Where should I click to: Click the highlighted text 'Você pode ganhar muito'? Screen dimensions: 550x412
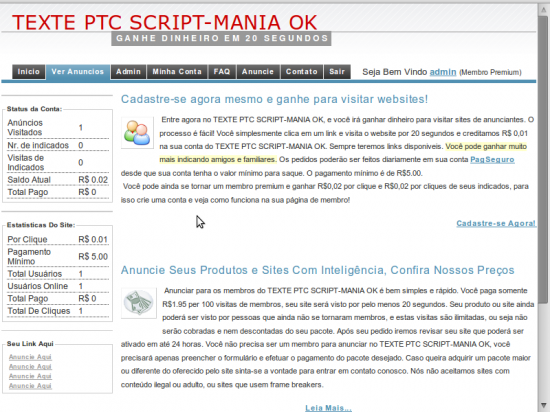[486, 147]
